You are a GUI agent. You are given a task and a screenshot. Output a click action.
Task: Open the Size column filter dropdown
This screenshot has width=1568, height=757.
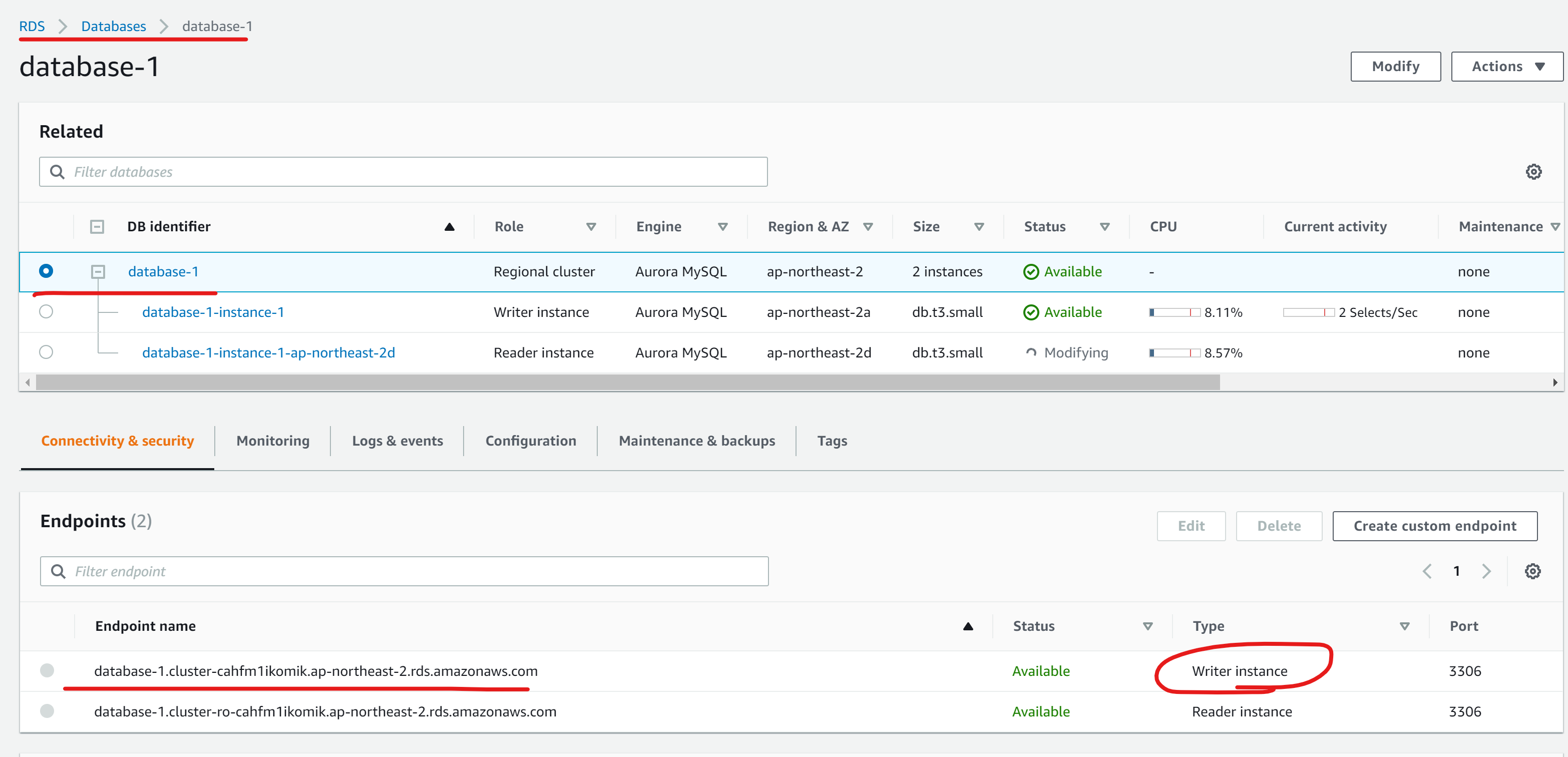(x=979, y=226)
